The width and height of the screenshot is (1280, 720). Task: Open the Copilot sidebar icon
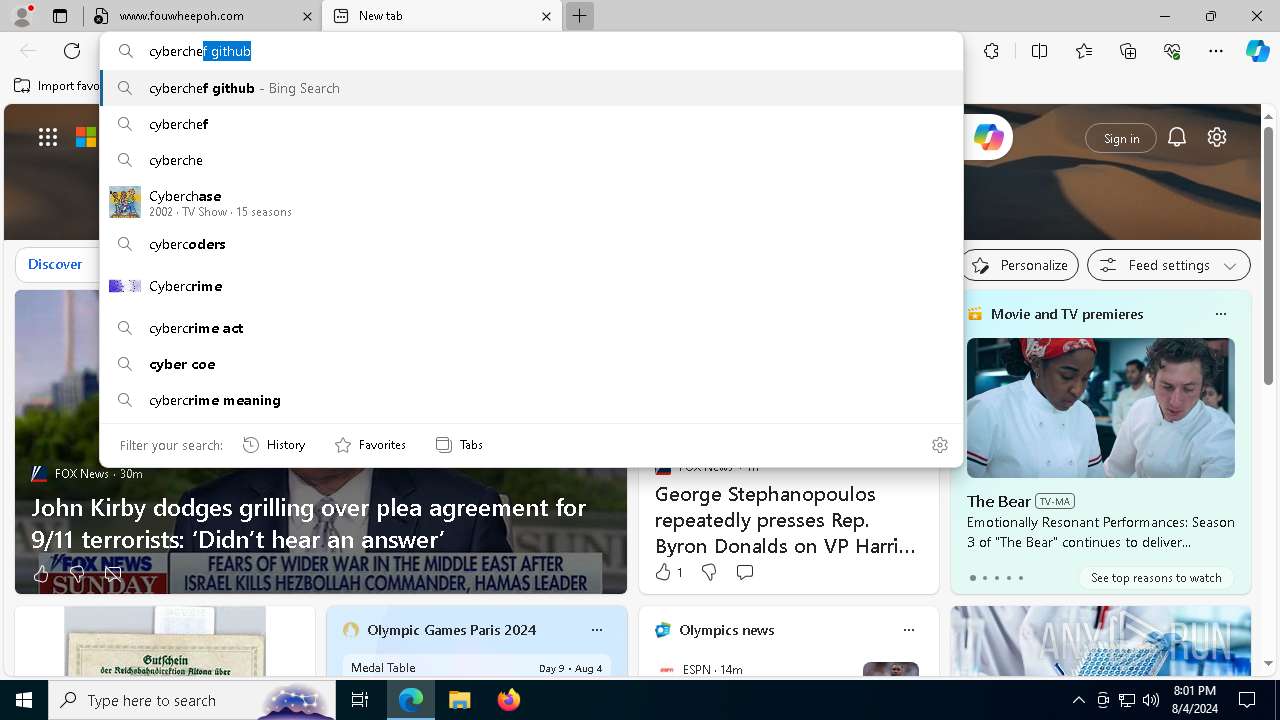click(x=1257, y=51)
